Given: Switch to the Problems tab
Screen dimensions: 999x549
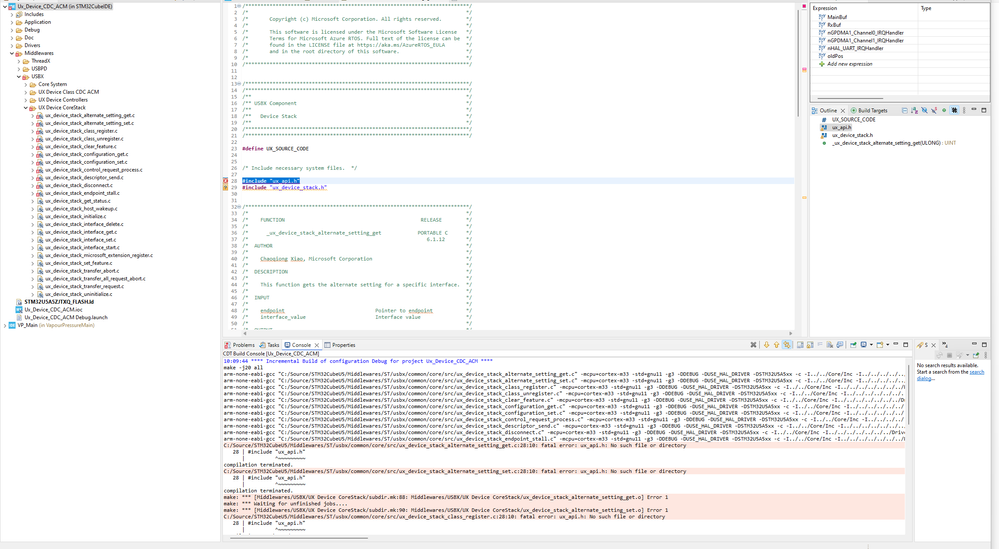Looking at the screenshot, I should point(240,345).
